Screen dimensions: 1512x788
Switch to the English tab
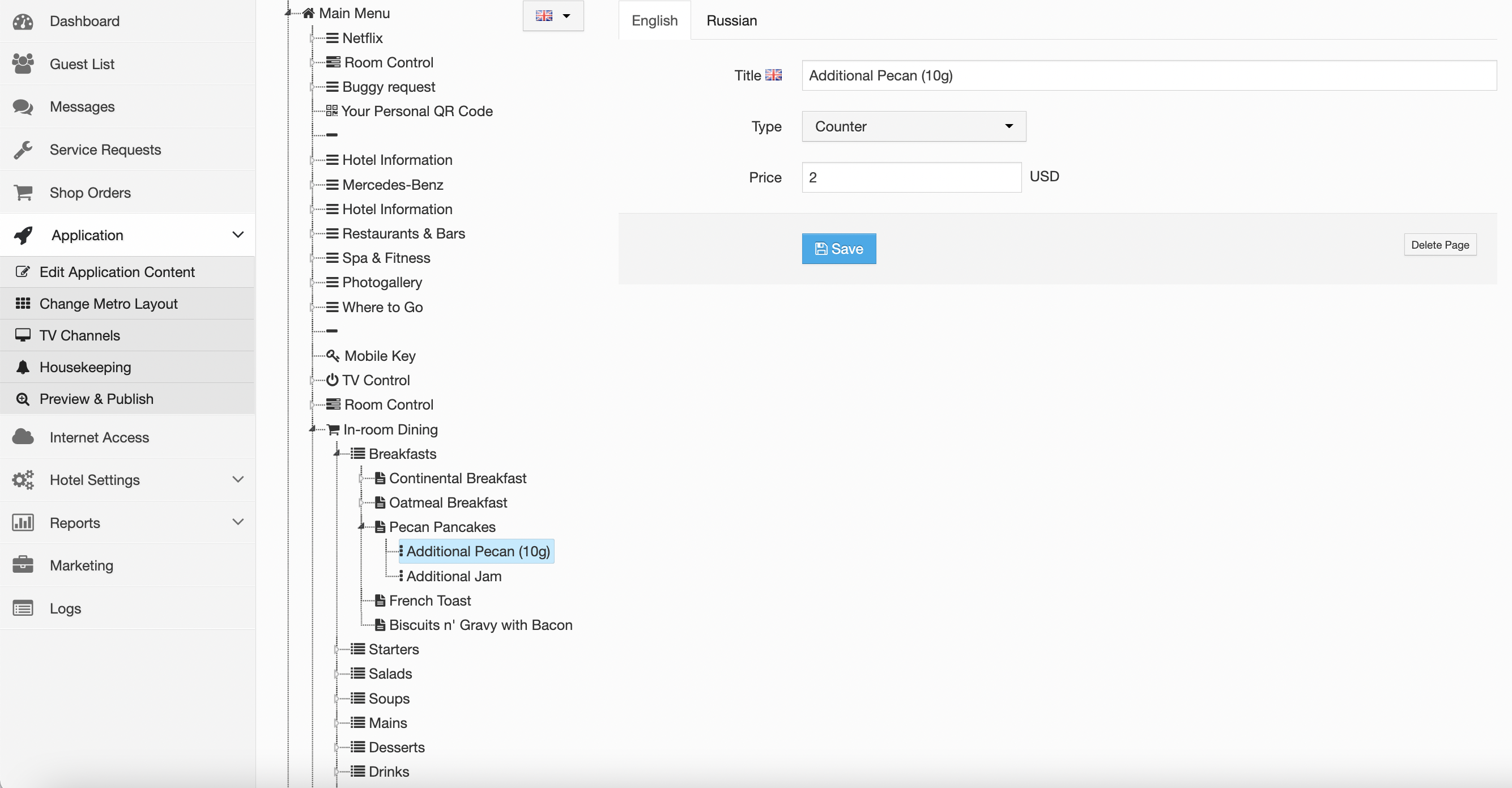654,20
